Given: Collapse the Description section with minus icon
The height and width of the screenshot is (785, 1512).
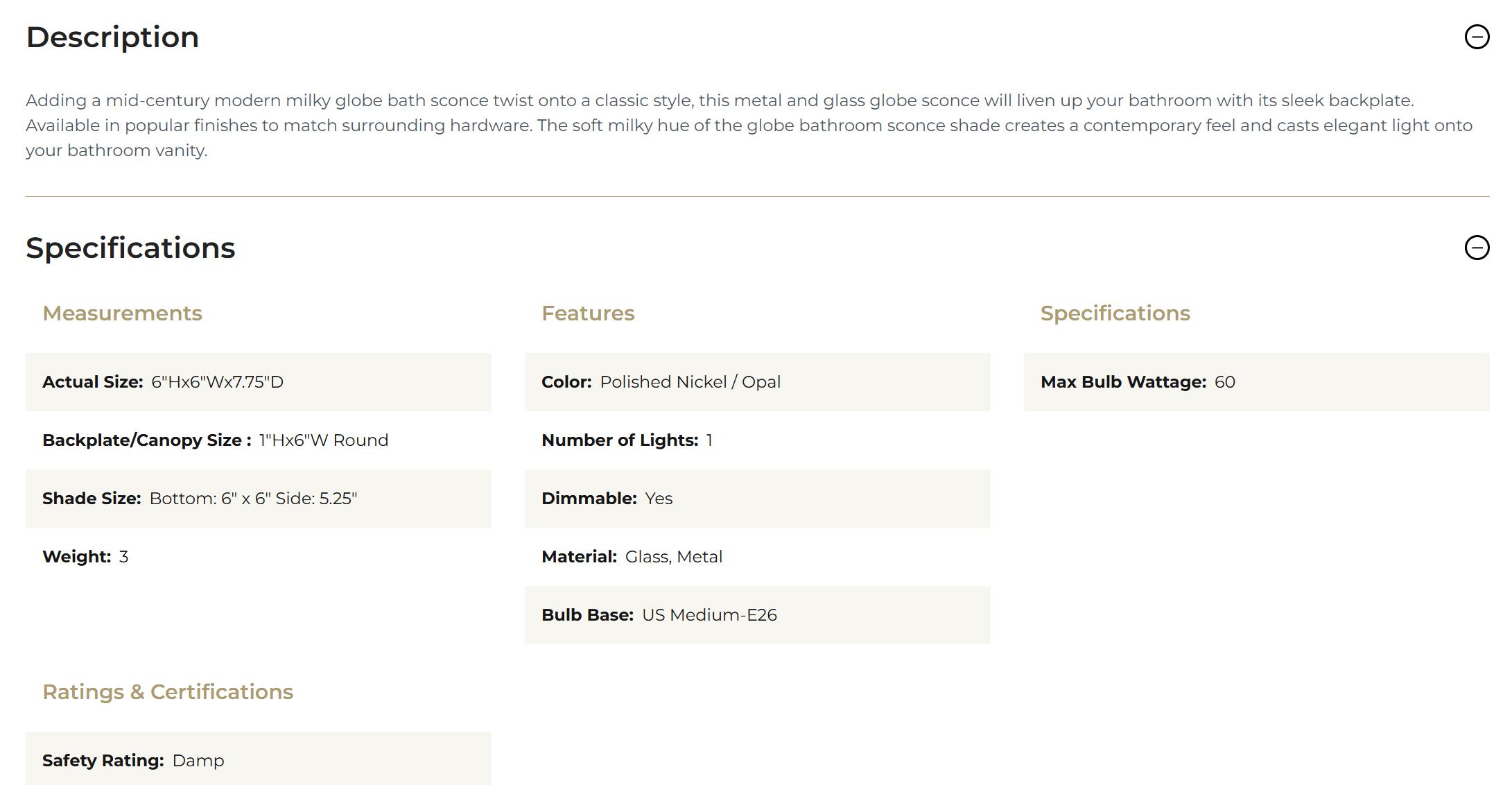Looking at the screenshot, I should click(1476, 37).
